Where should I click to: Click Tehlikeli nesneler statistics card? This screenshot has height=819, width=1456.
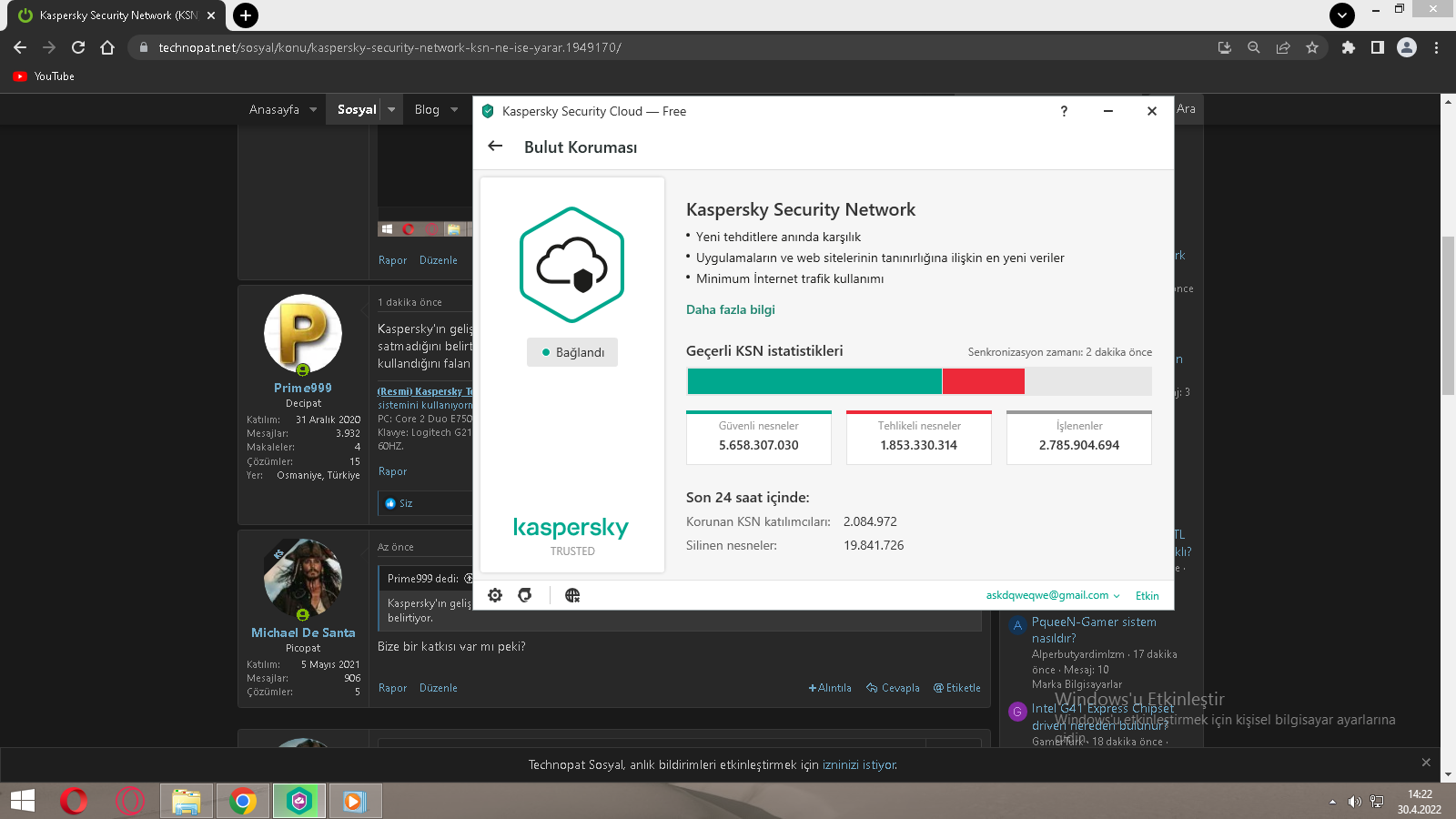click(x=919, y=438)
